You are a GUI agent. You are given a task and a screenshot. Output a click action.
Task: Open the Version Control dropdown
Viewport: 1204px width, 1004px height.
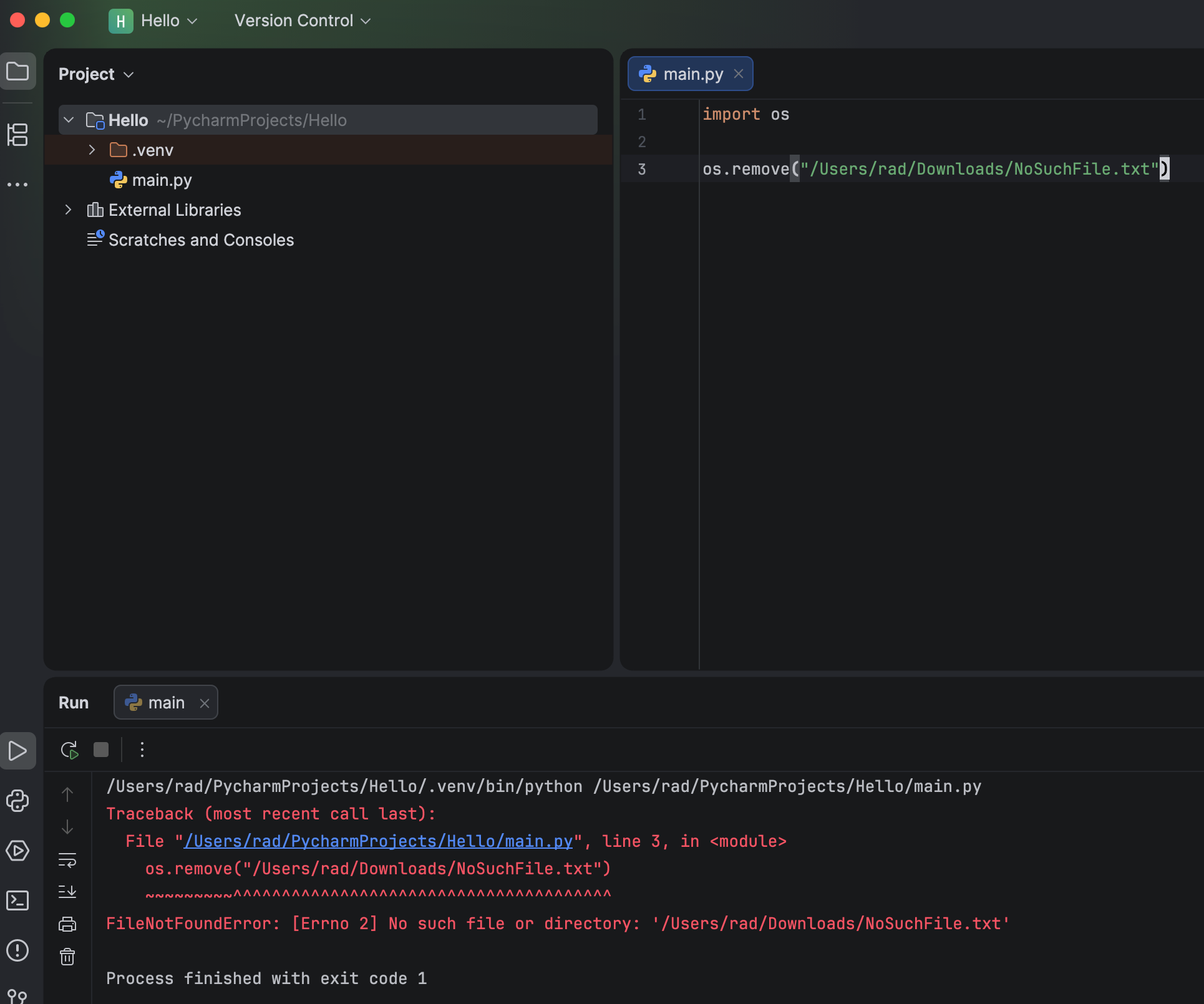coord(303,21)
